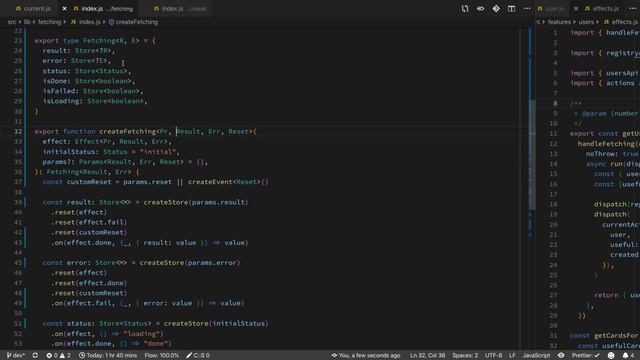This screenshot has height=360, width=640.
Task: Open the dimmed tab left of effects.js
Action: point(551,9)
